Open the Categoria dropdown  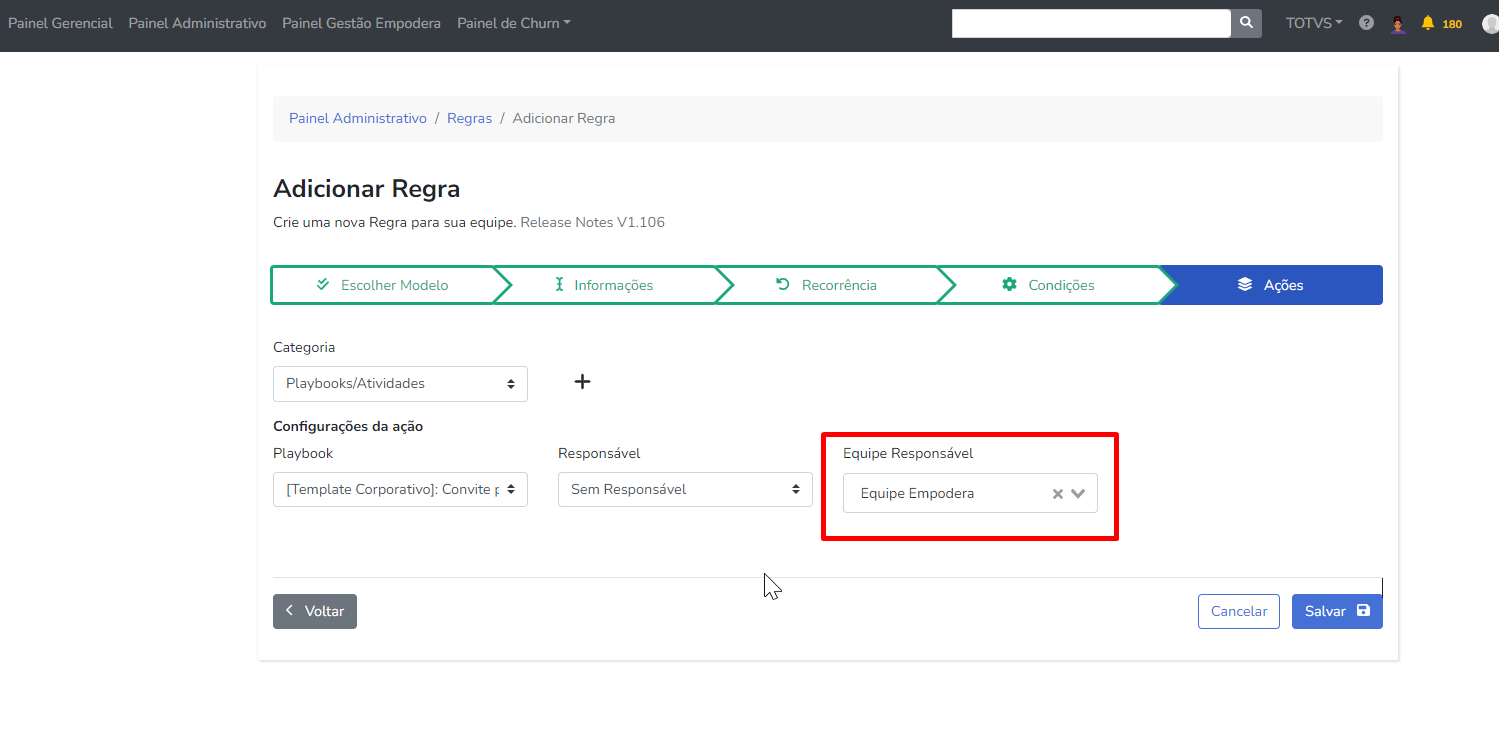click(400, 383)
